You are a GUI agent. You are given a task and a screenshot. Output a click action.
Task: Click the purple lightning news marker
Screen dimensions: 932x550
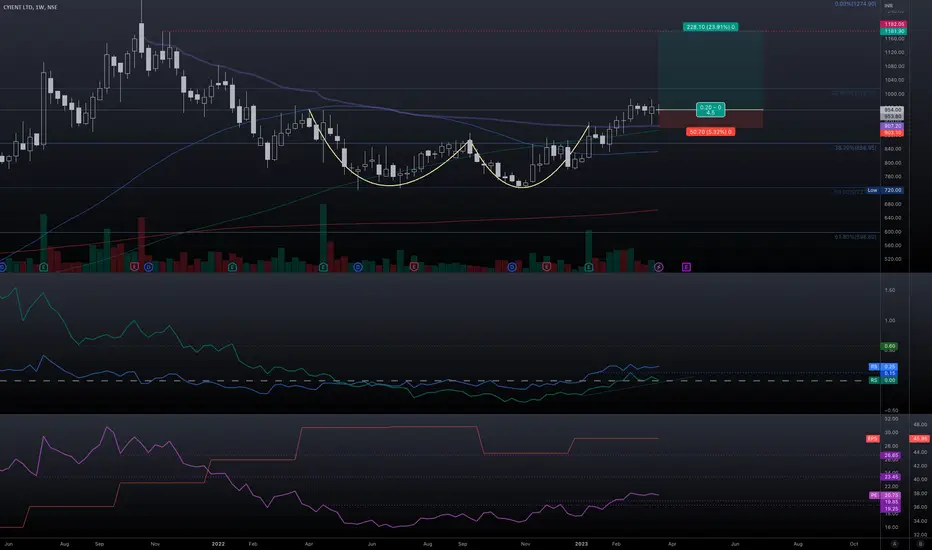tap(659, 268)
